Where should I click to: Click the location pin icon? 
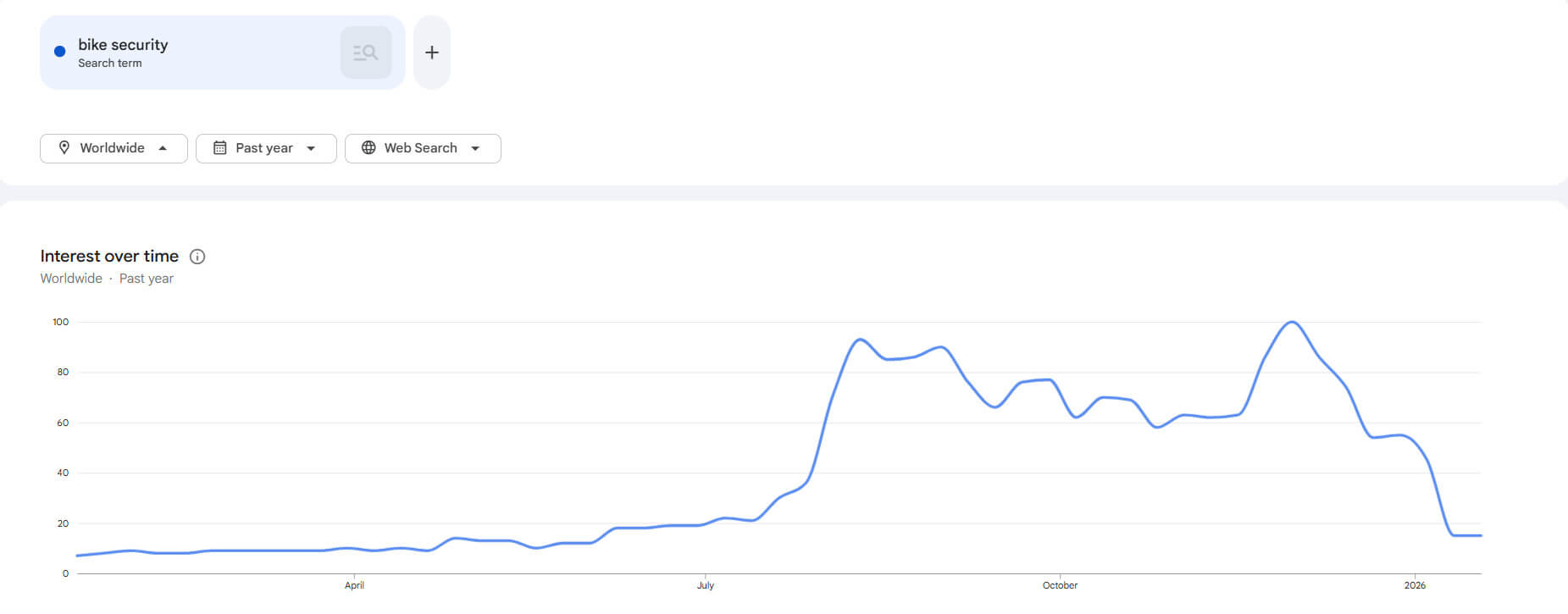click(64, 148)
